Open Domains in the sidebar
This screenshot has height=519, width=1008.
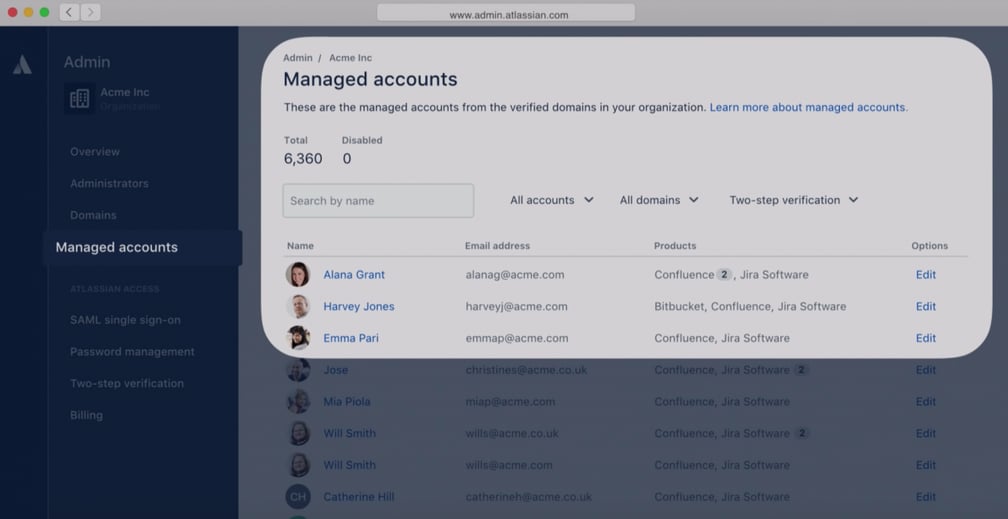tap(93, 215)
